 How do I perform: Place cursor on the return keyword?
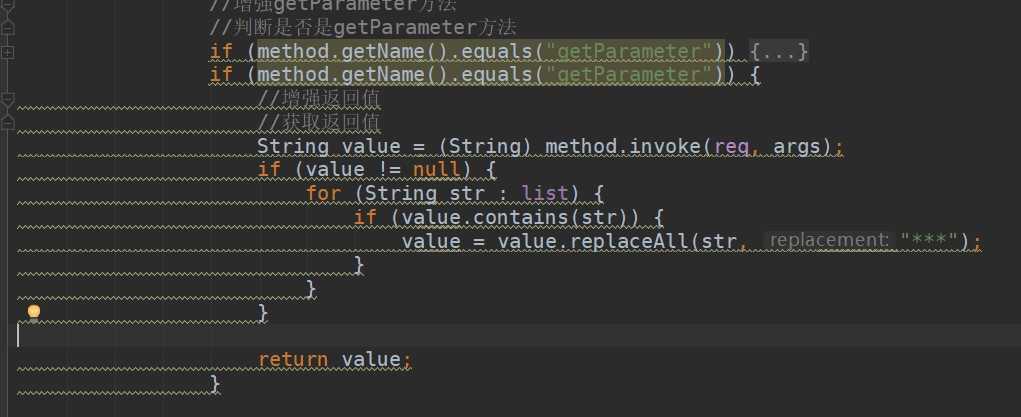tap(293, 359)
